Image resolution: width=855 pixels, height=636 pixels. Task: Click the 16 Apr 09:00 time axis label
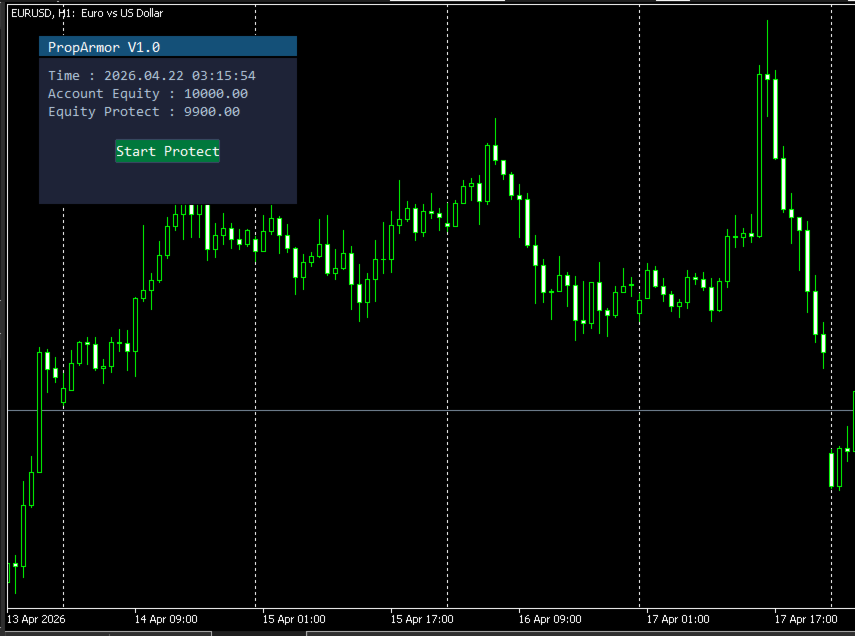click(550, 619)
